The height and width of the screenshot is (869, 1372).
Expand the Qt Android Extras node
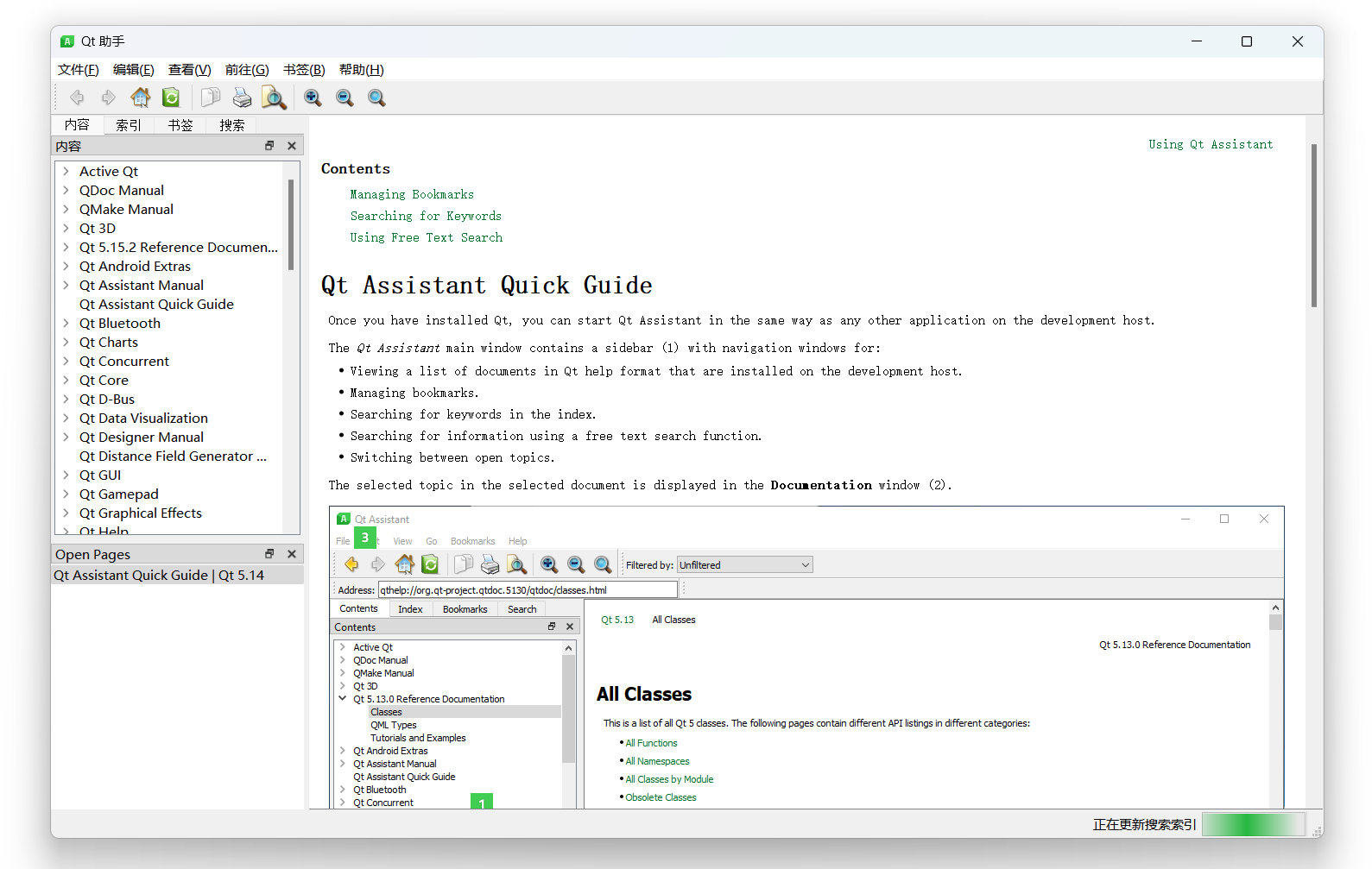66,266
